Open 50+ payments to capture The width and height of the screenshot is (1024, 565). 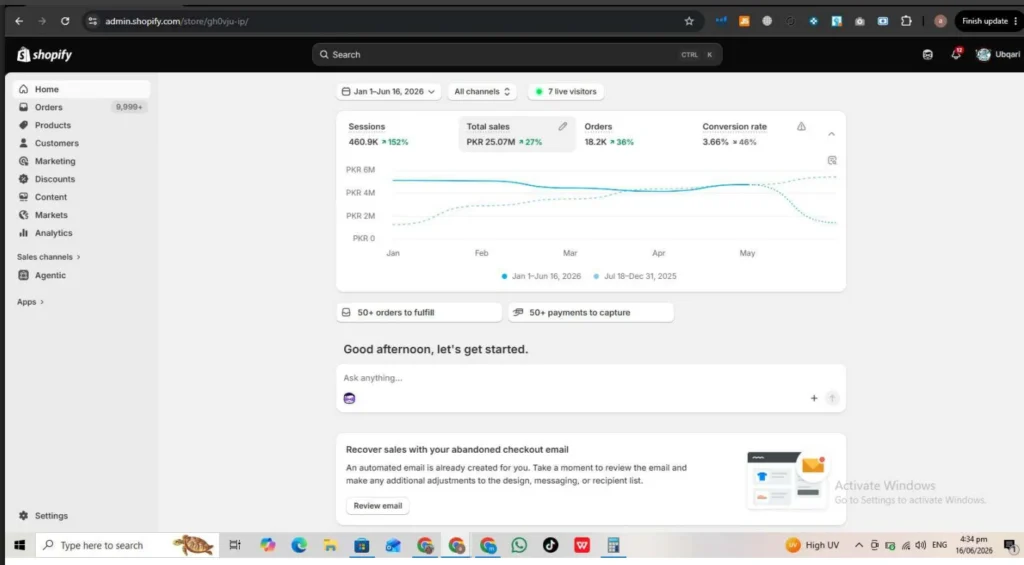(591, 312)
